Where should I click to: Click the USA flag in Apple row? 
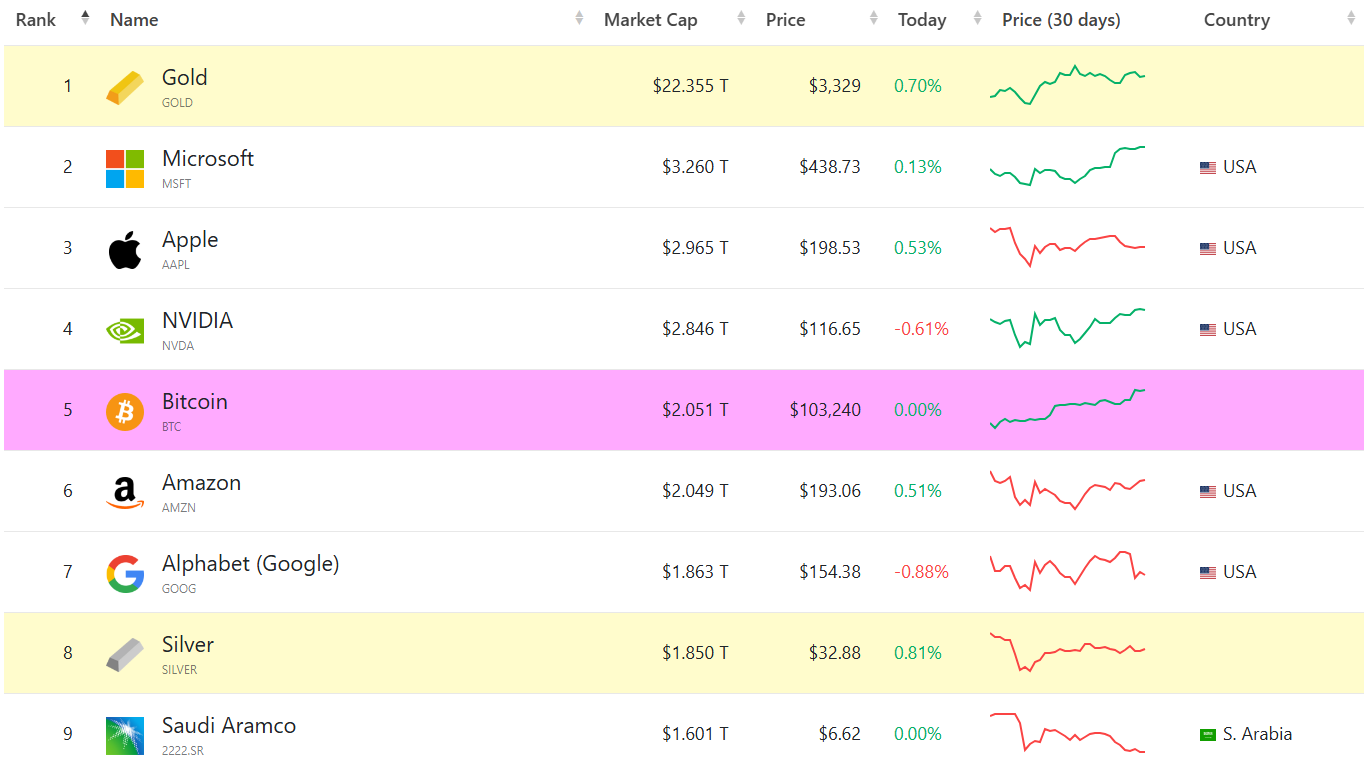(1208, 249)
